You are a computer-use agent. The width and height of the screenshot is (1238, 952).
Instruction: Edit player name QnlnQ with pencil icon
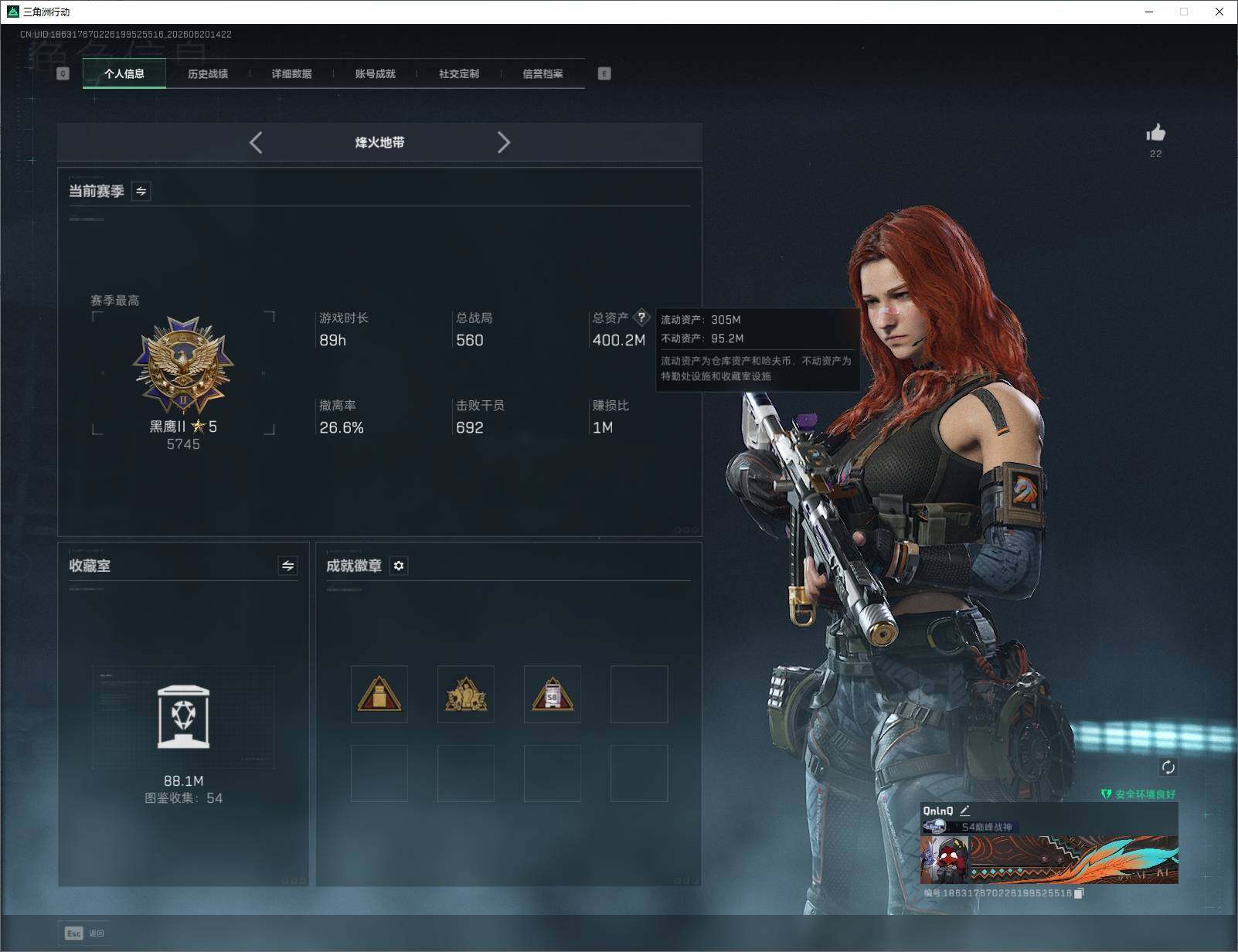pyautogui.click(x=964, y=811)
